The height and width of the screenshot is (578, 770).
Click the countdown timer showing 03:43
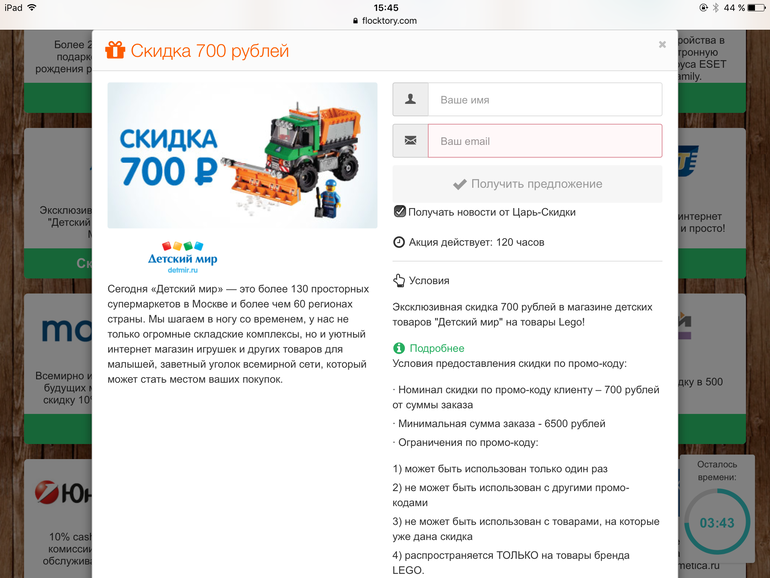coord(717,523)
